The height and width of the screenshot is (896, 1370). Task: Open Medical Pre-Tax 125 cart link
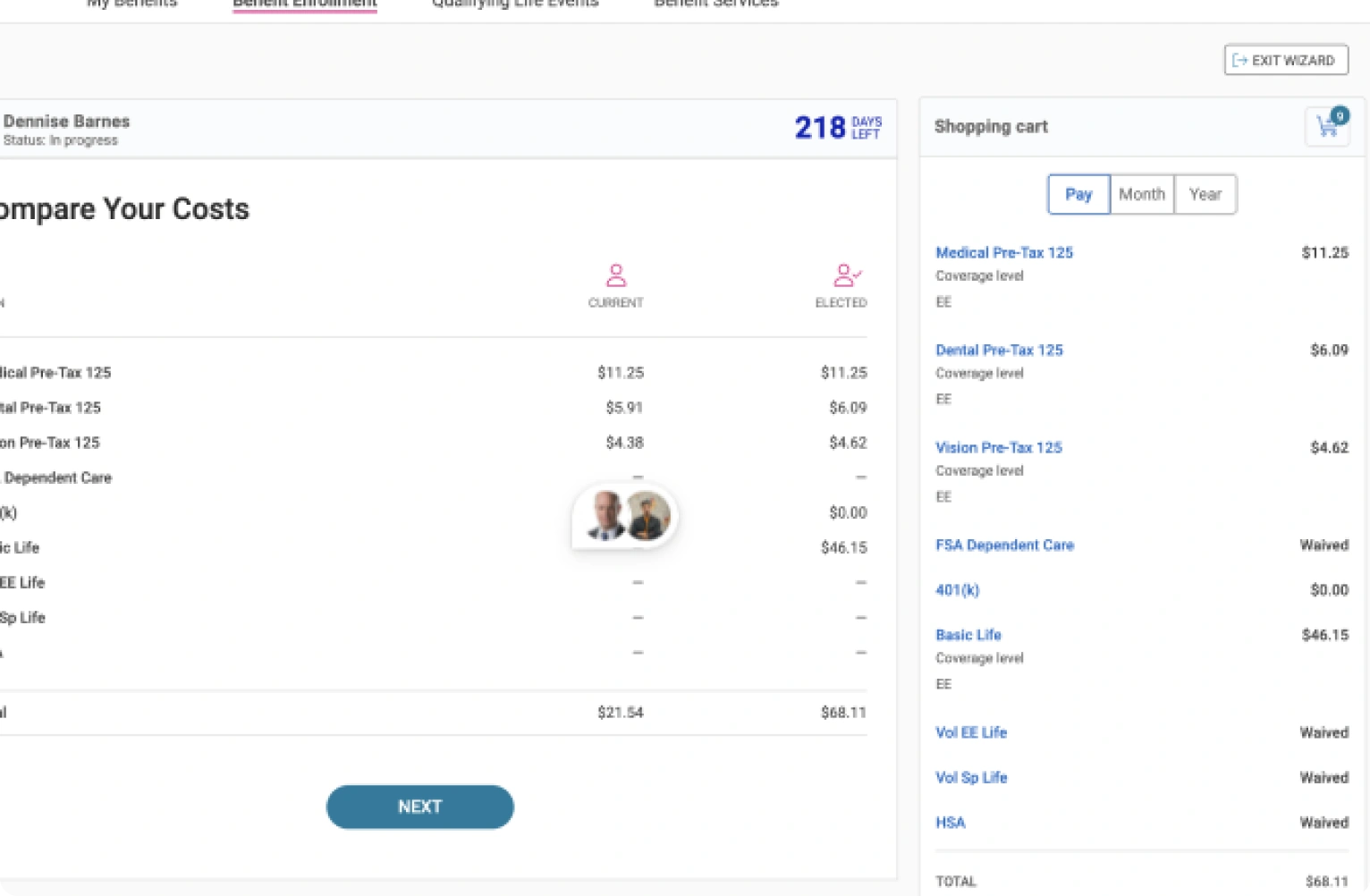(1004, 252)
